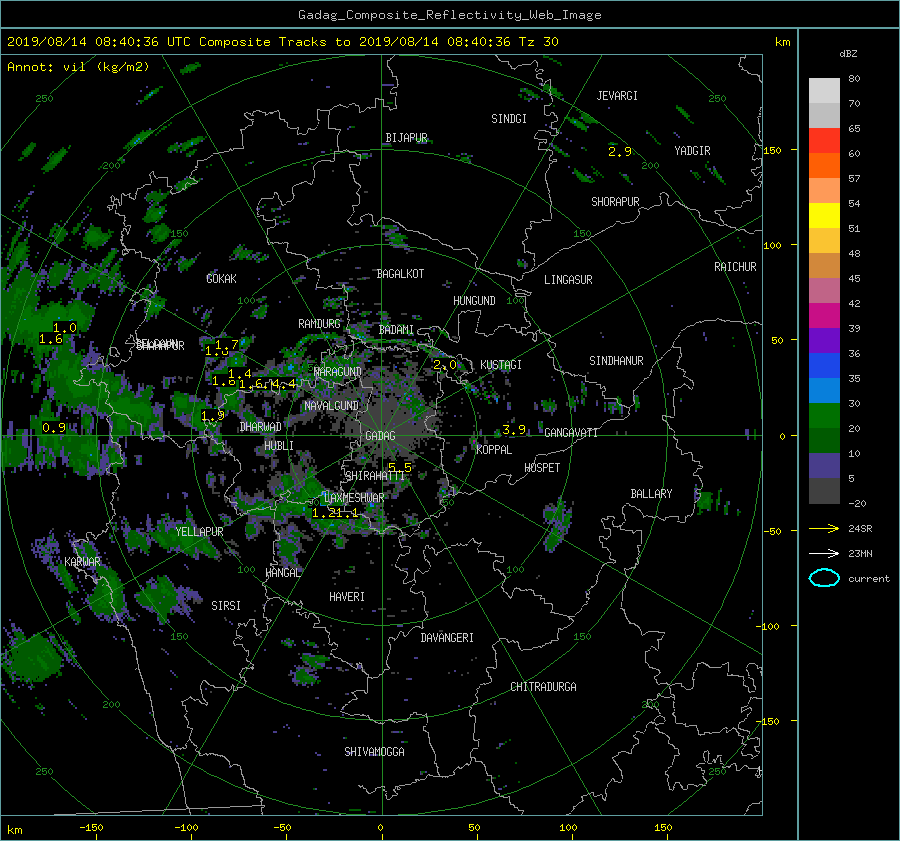This screenshot has height=841, width=900.
Task: Click the white 23MN arrow legend icon
Action: 824,554
